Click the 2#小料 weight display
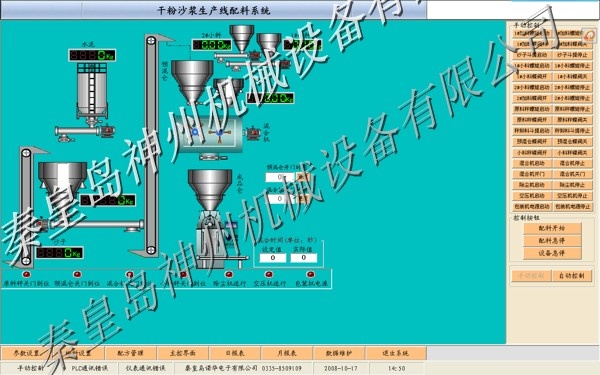This screenshot has width=600, height=375. click(x=212, y=45)
